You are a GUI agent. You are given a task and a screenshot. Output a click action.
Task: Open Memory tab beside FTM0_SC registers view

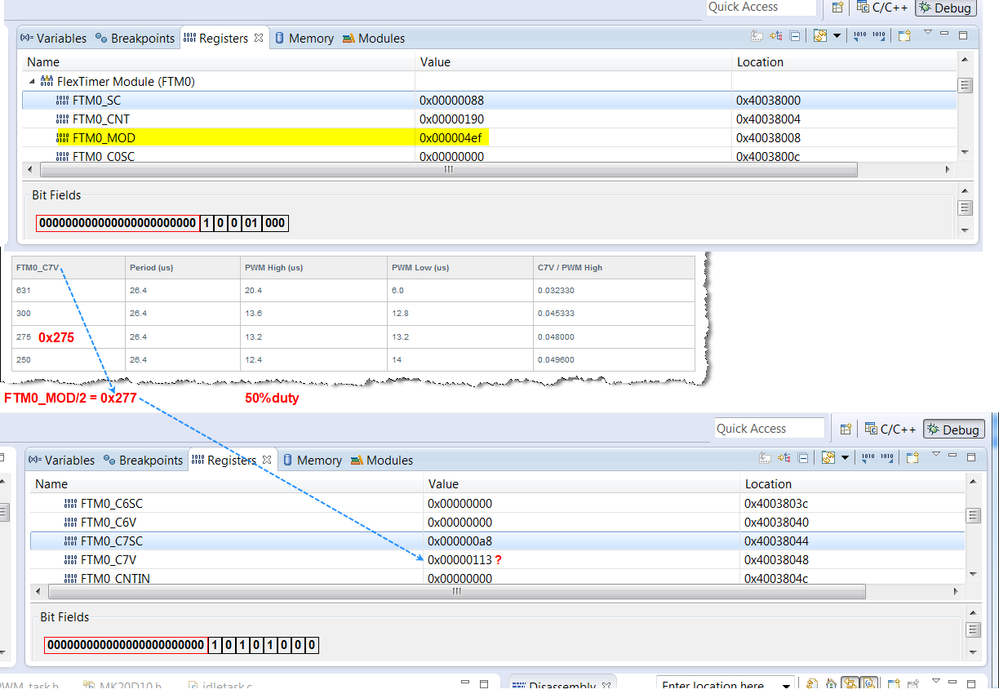[305, 38]
